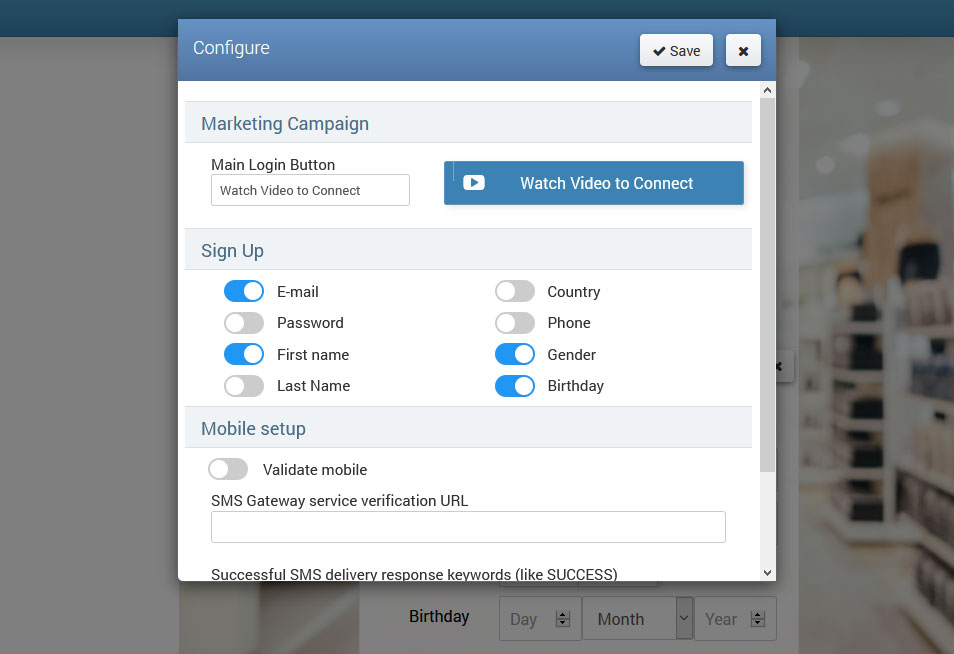The image size is (954, 654).
Task: Disable the E-mail sign up toggle
Action: pos(244,291)
